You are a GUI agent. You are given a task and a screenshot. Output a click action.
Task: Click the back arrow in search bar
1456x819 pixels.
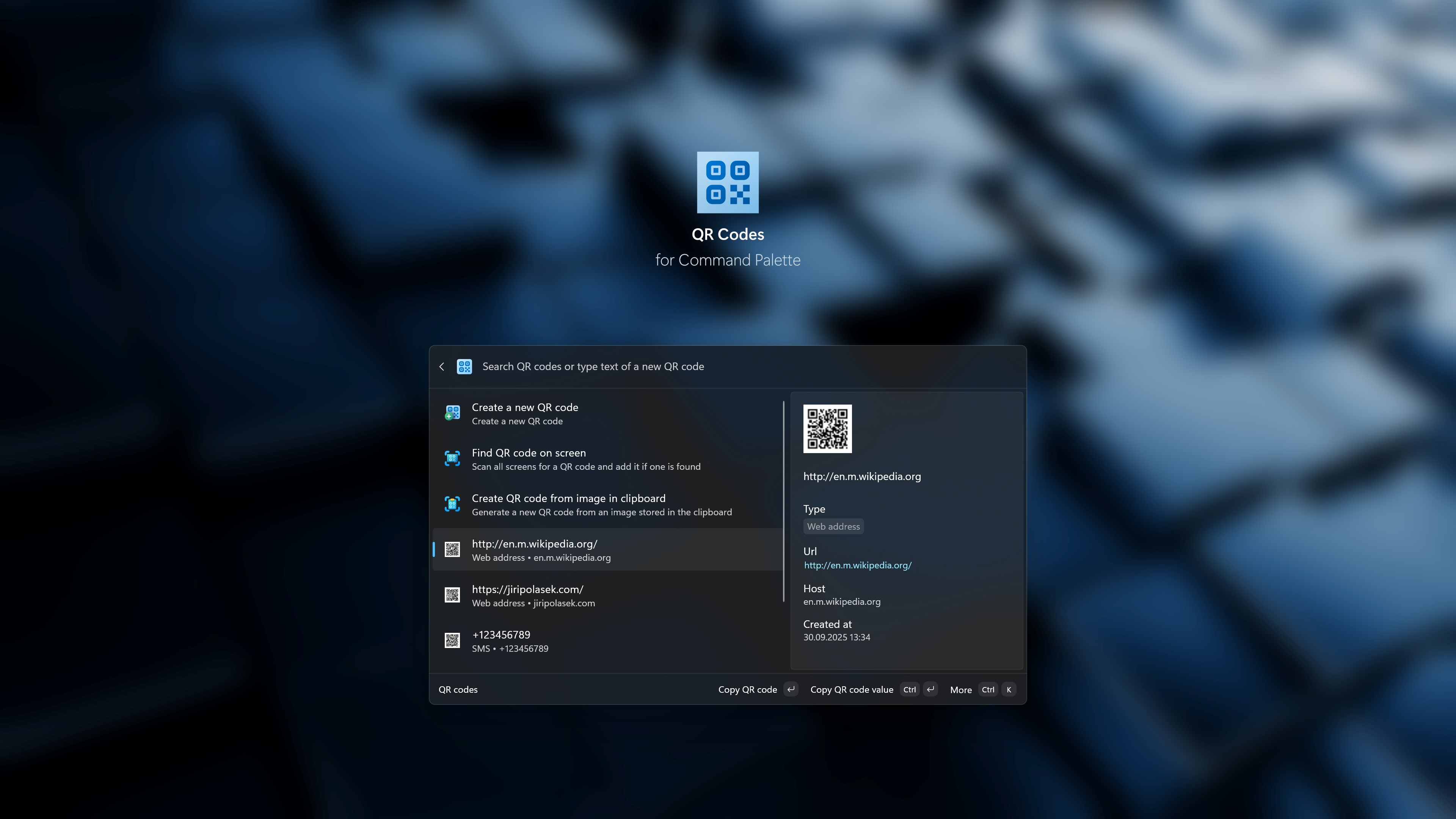coord(441,367)
